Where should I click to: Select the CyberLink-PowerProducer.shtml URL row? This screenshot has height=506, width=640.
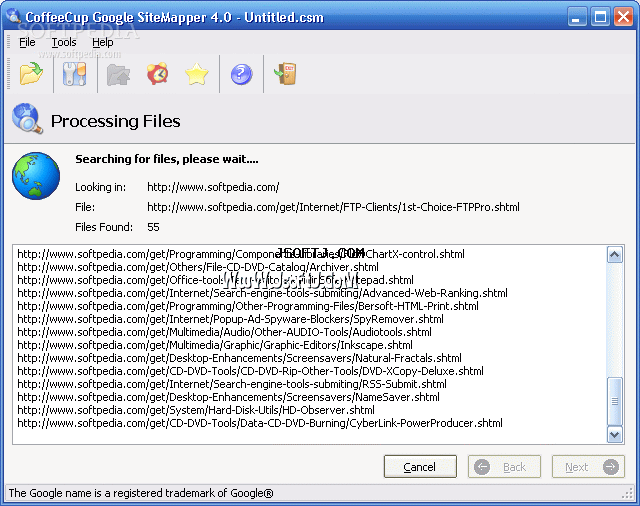pos(260,423)
